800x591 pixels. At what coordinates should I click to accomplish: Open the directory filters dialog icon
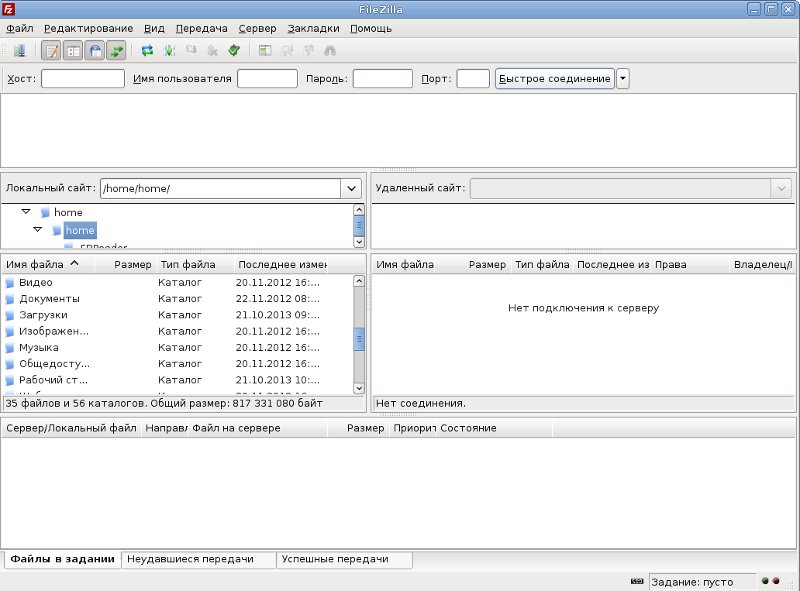[x=265, y=50]
